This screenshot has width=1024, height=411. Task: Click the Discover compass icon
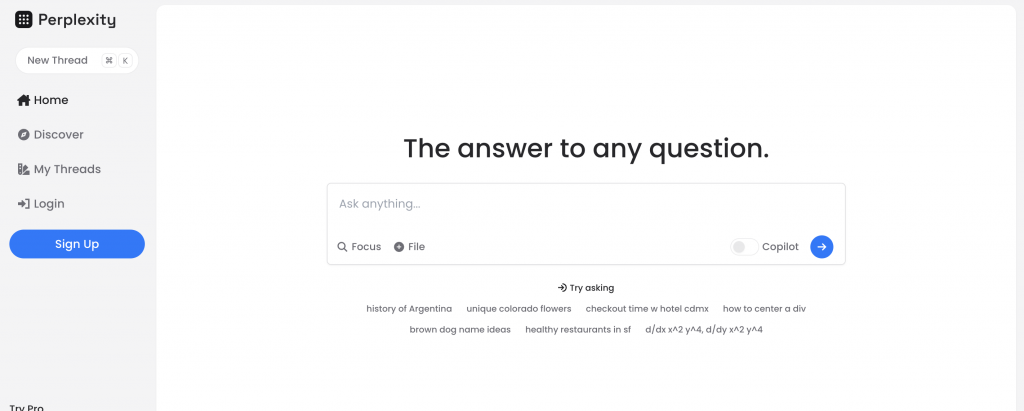[x=23, y=134]
